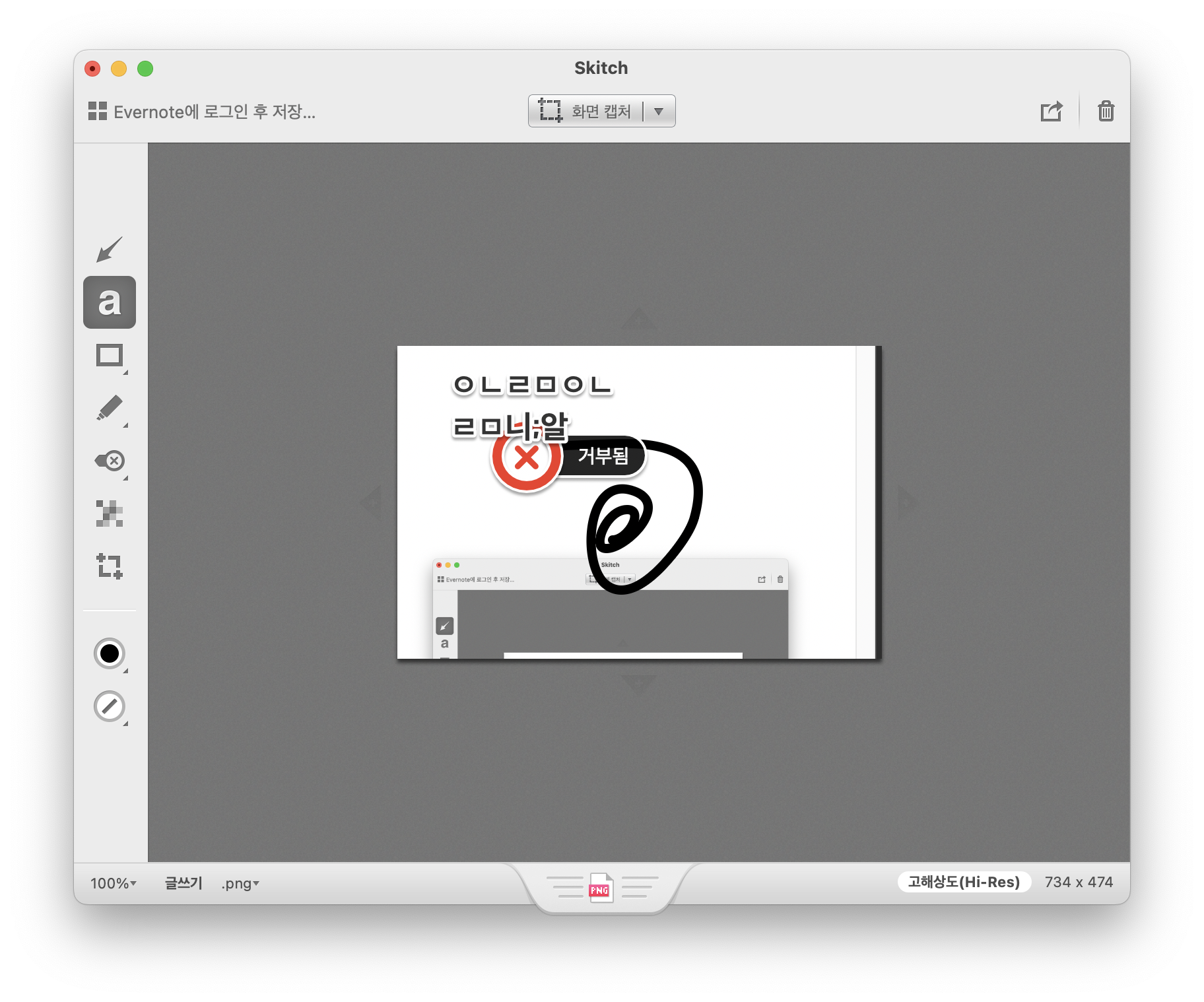Click the 화면 캡처 screen capture button
Image resolution: width=1204 pixels, height=1002 pixels.
click(585, 111)
